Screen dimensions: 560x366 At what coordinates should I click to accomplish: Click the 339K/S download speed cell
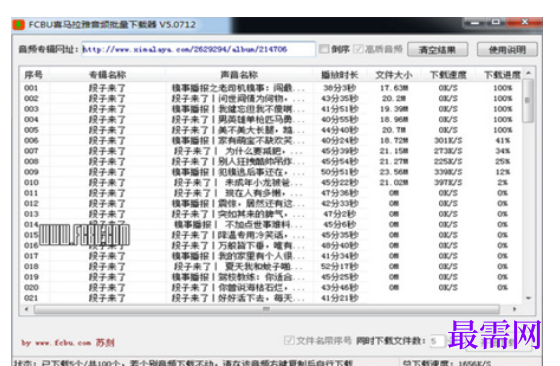[448, 172]
